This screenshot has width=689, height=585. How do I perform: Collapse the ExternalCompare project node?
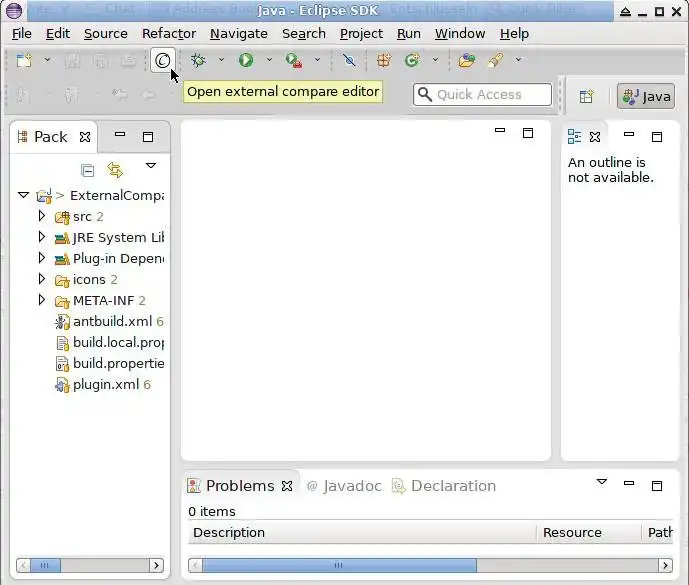point(23,195)
